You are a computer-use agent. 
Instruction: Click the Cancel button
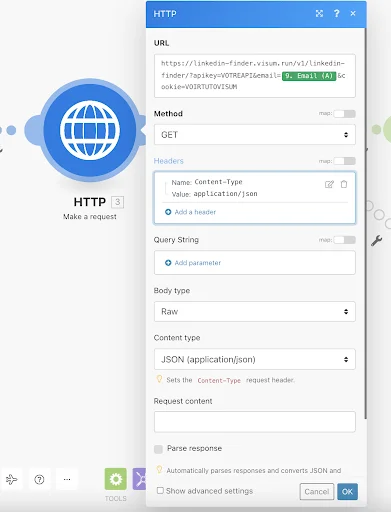point(317,492)
